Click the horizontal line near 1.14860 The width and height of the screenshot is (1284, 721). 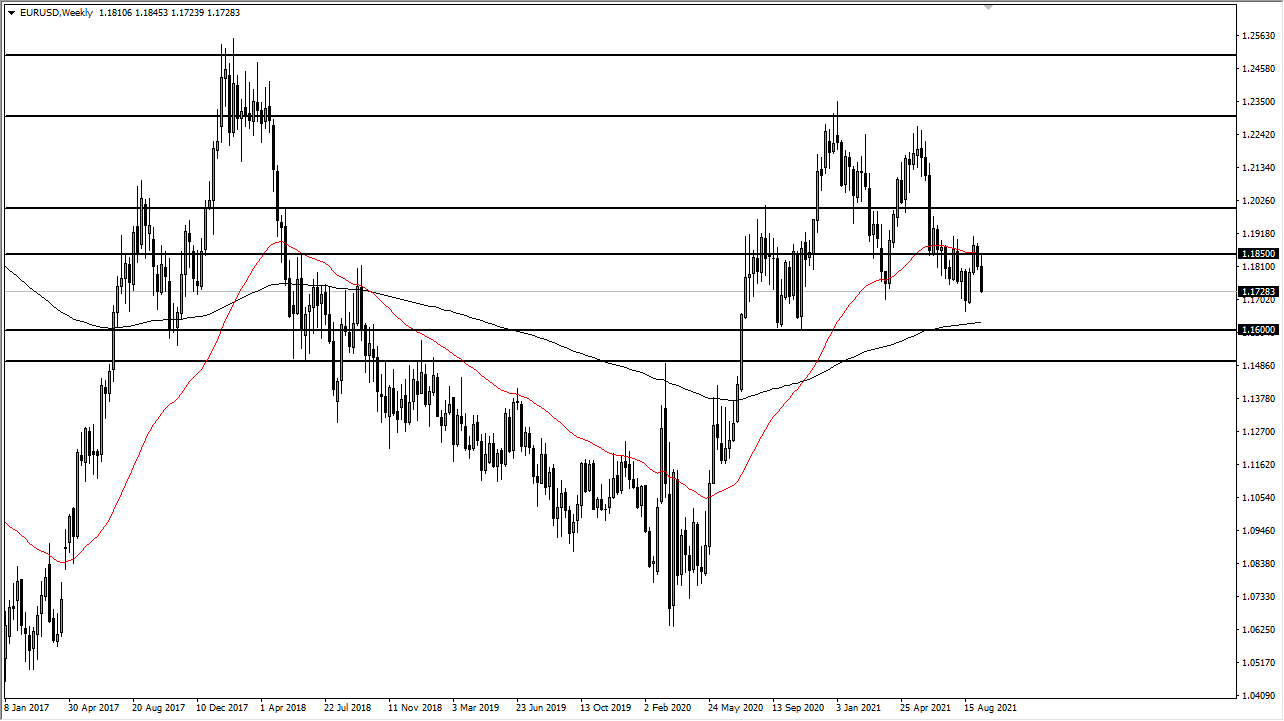600,361
